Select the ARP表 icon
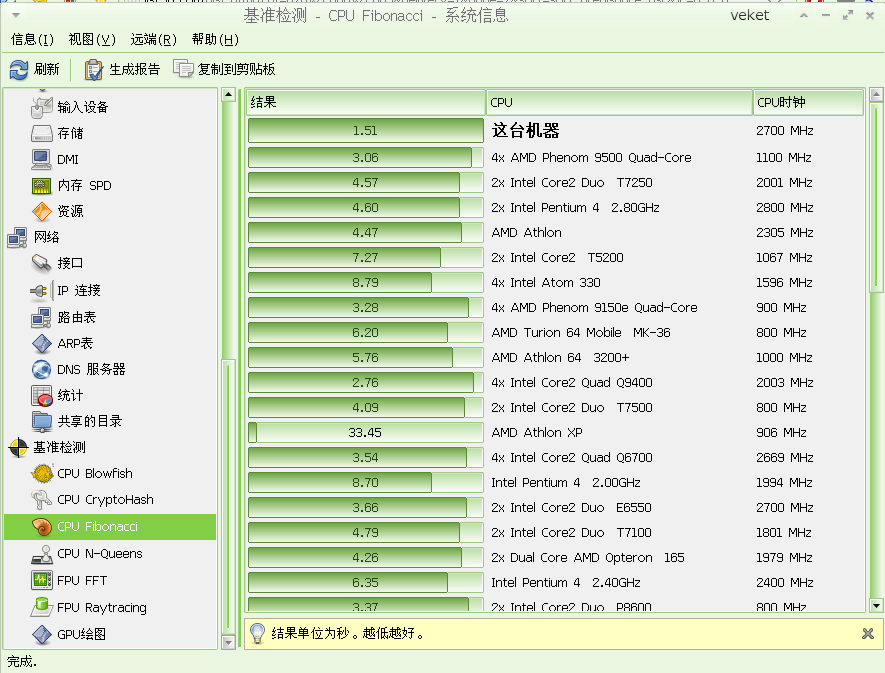This screenshot has height=673, width=885. 42,343
